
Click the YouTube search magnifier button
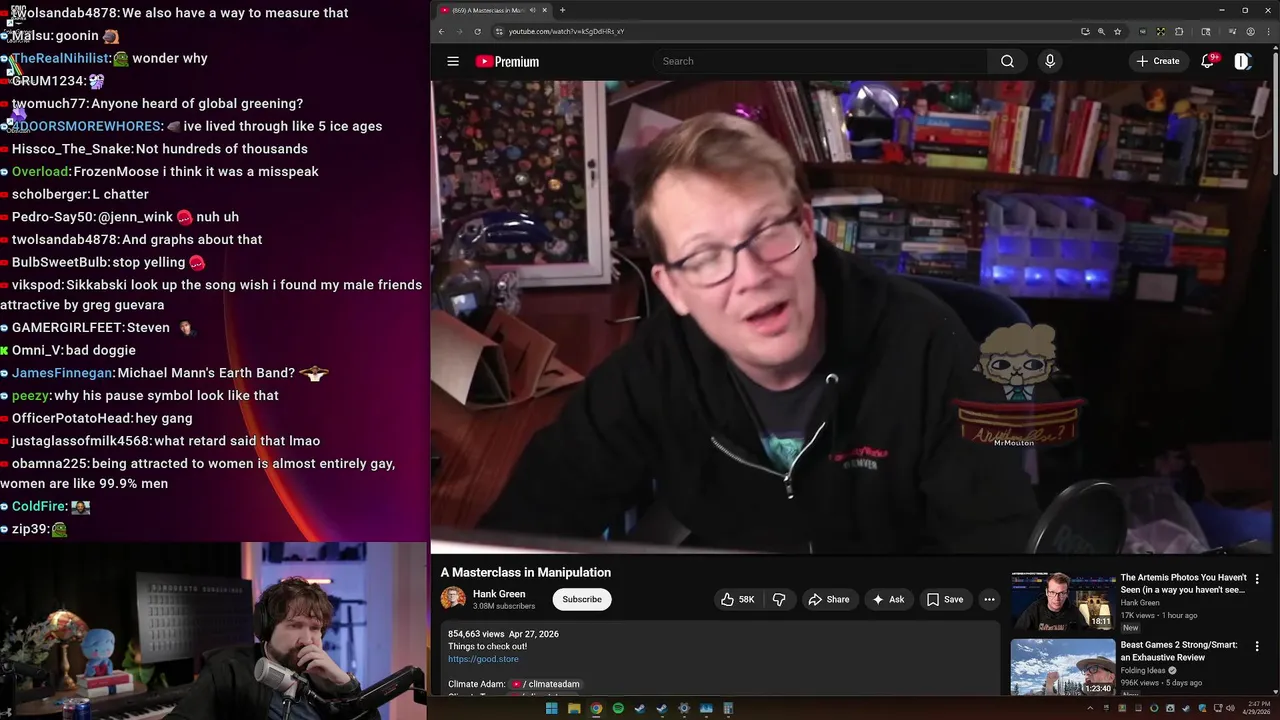tap(1007, 61)
